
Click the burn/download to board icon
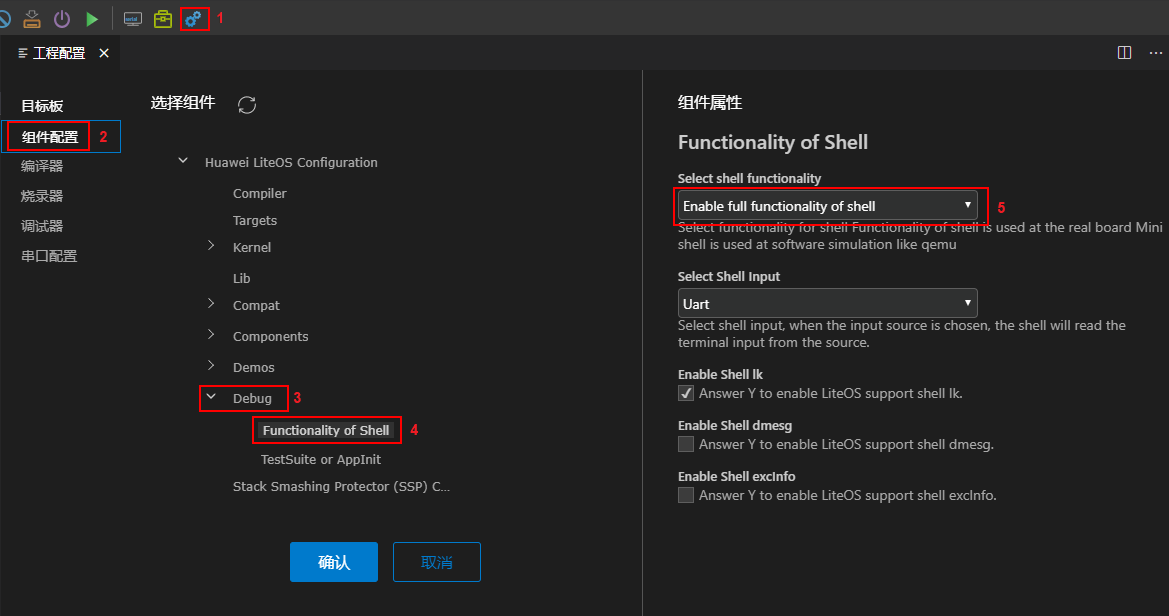point(32,19)
